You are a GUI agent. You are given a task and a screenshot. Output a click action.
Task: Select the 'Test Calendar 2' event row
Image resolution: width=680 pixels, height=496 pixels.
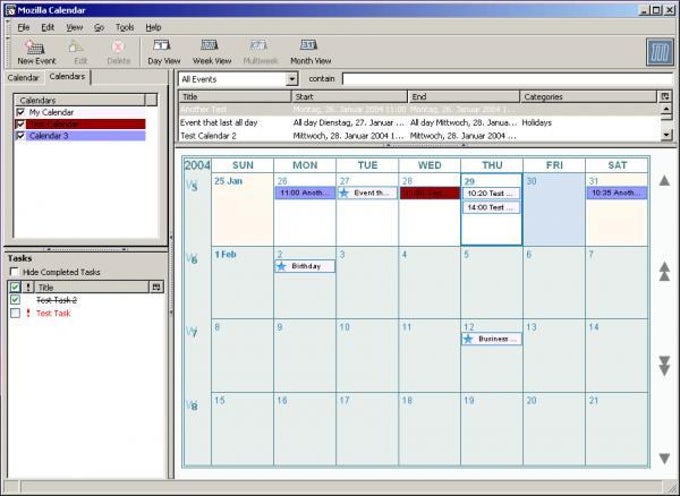[419, 136]
